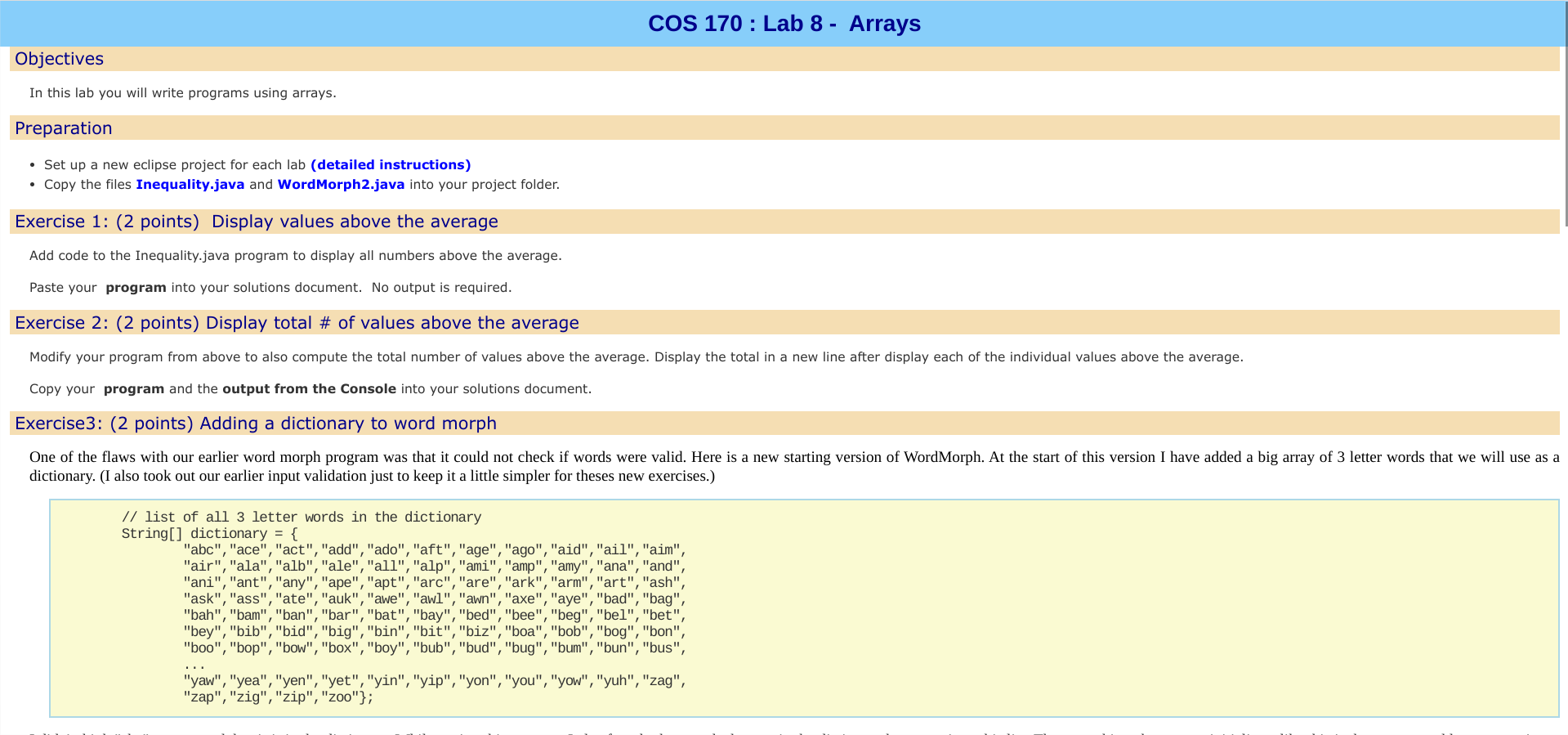Click the ellipsis '...' line in the code block
This screenshot has height=735, width=1568.
[194, 666]
